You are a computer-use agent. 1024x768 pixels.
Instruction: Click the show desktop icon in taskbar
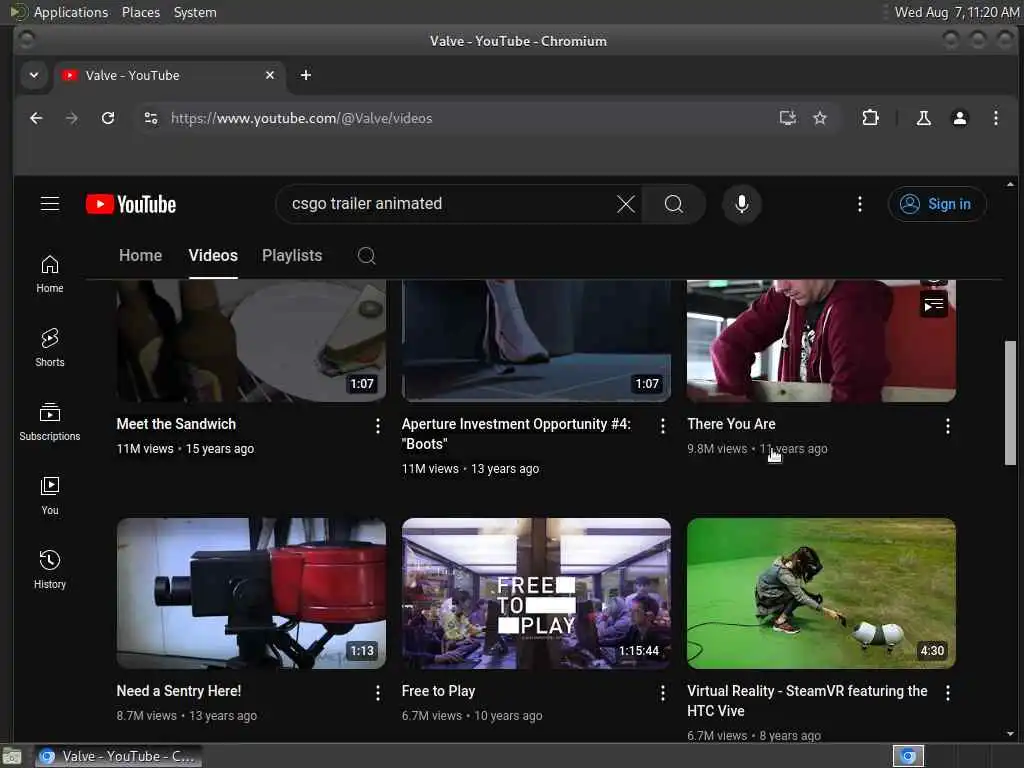point(11,756)
